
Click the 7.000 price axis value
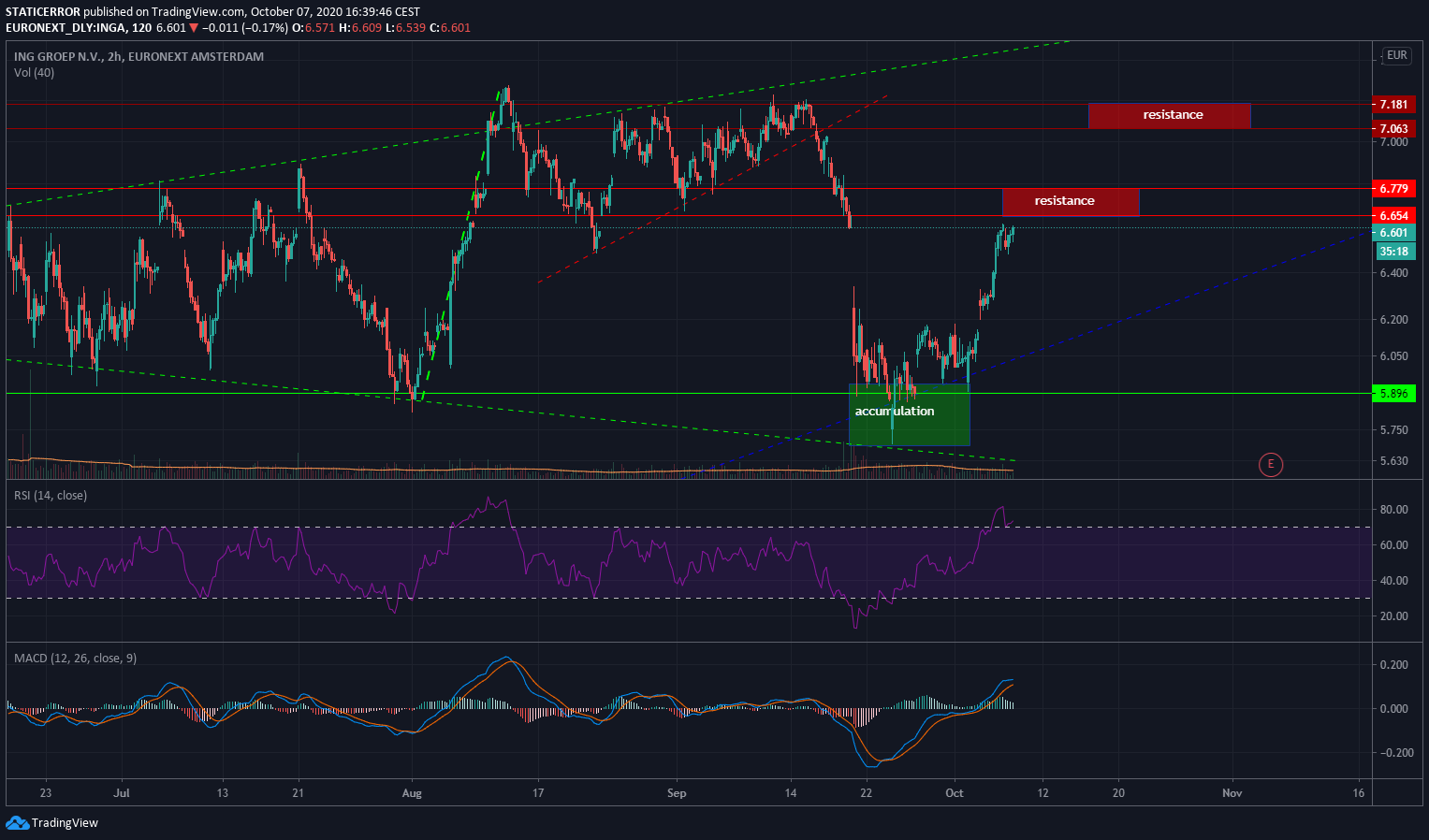click(x=1393, y=141)
